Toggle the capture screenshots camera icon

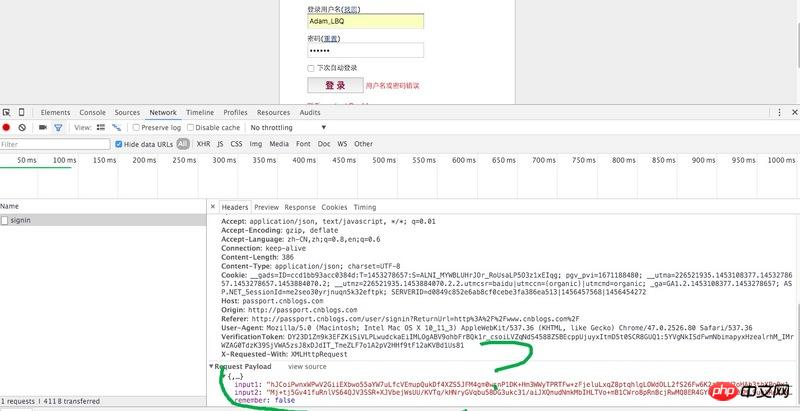[x=43, y=127]
